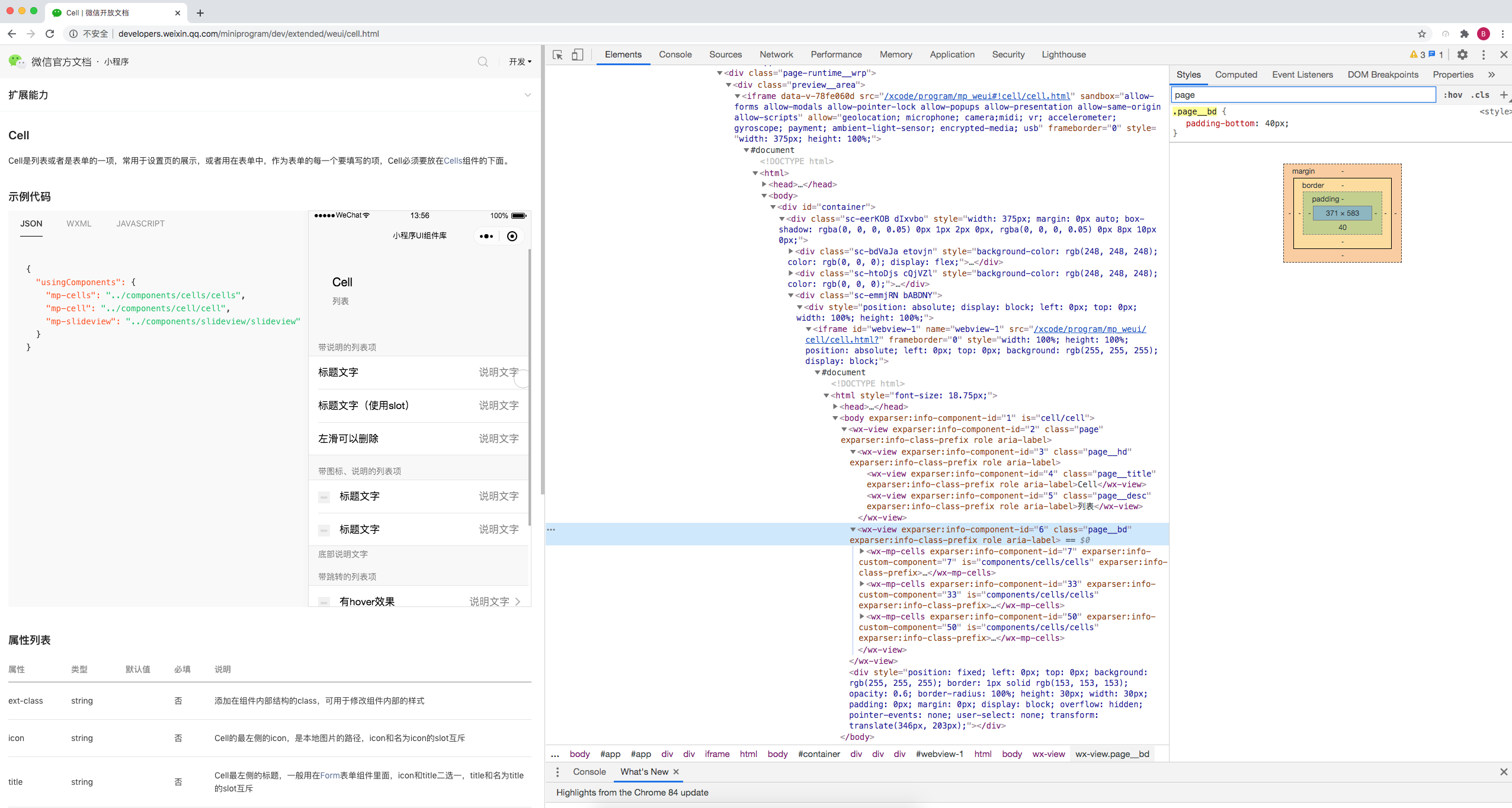The image size is (1512, 808).
Task: Select wx-view.page__bd in the DOM breadcrumb
Action: (x=1113, y=754)
